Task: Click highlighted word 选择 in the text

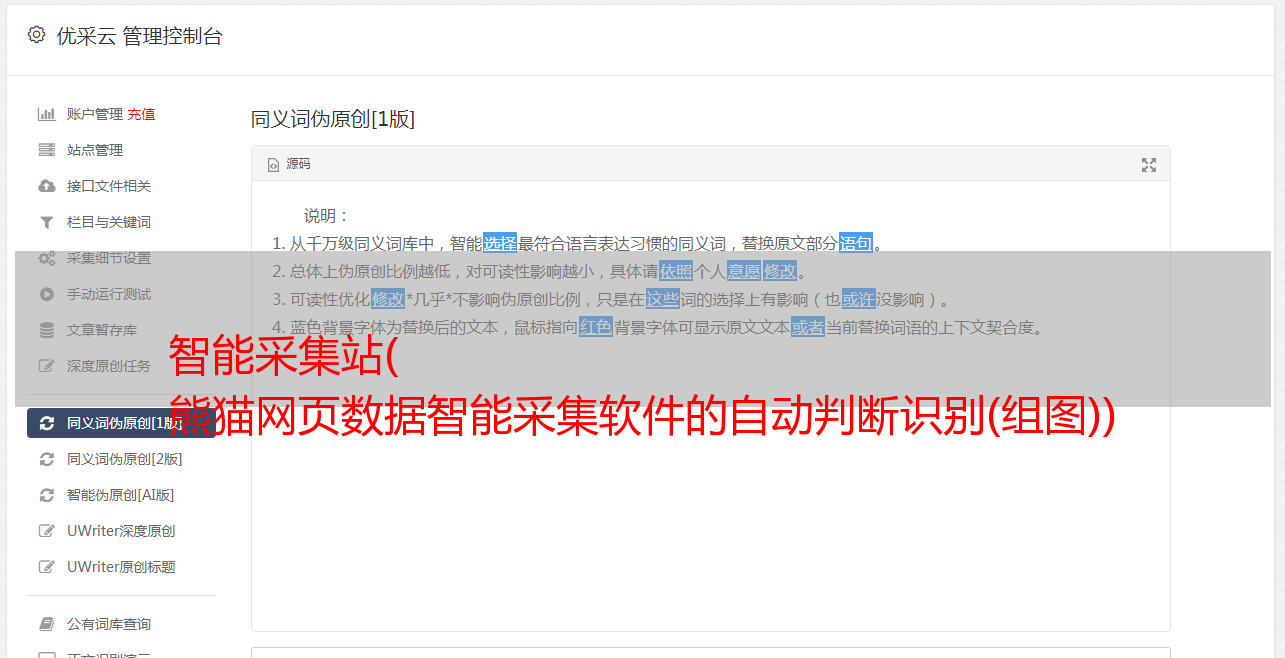Action: tap(500, 243)
